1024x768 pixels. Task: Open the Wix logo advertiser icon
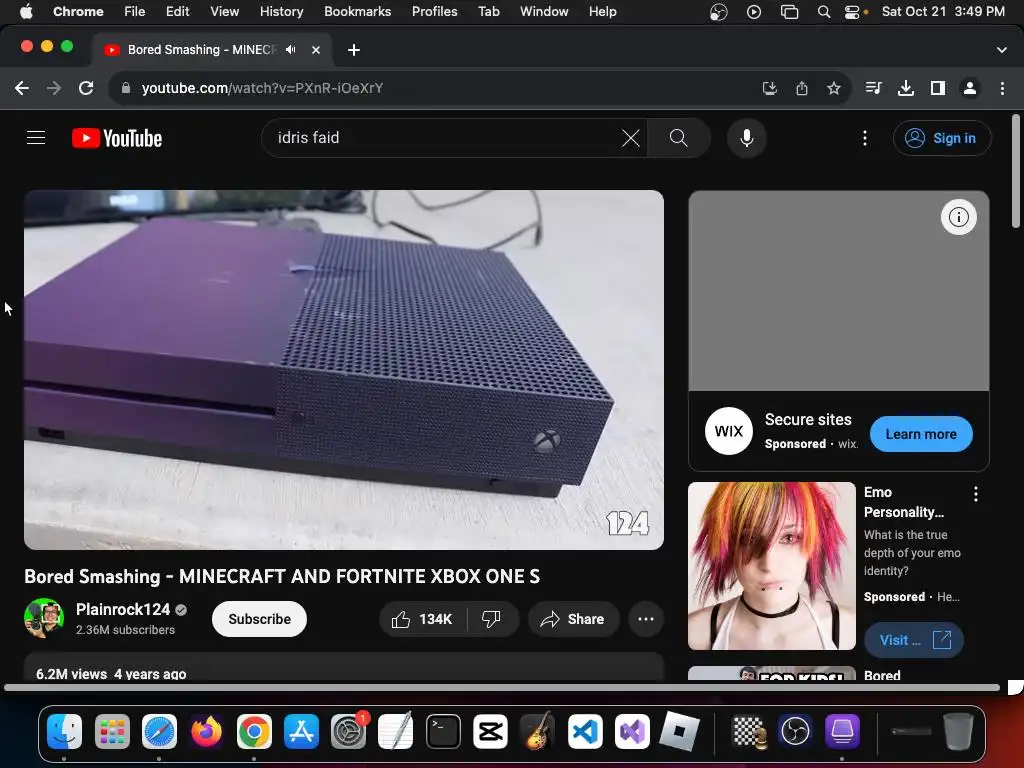click(729, 431)
